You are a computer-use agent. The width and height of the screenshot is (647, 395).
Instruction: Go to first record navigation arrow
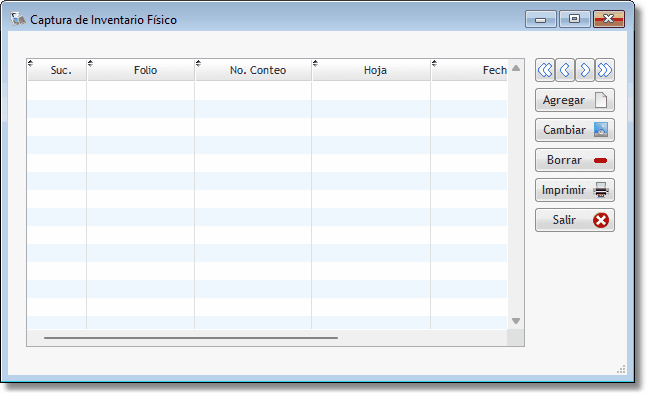[545, 70]
